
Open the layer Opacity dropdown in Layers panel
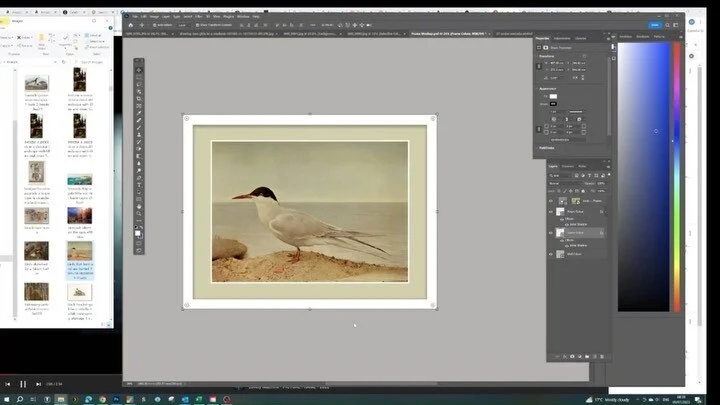[x=601, y=184]
